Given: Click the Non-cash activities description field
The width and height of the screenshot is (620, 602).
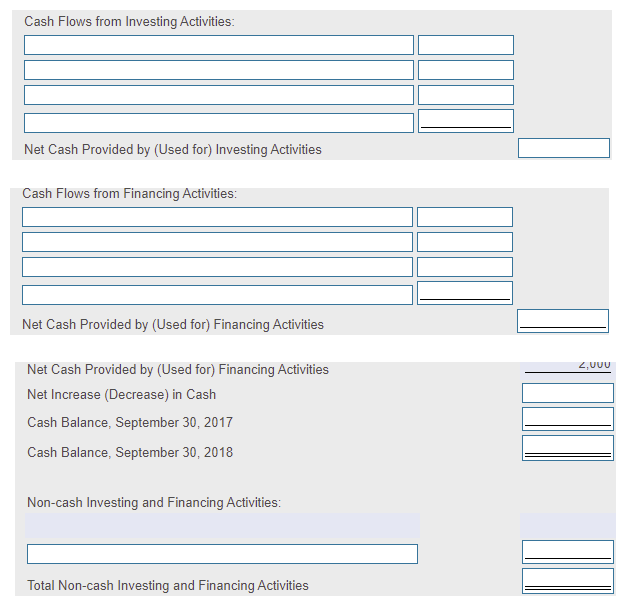Looking at the screenshot, I should (222, 554).
